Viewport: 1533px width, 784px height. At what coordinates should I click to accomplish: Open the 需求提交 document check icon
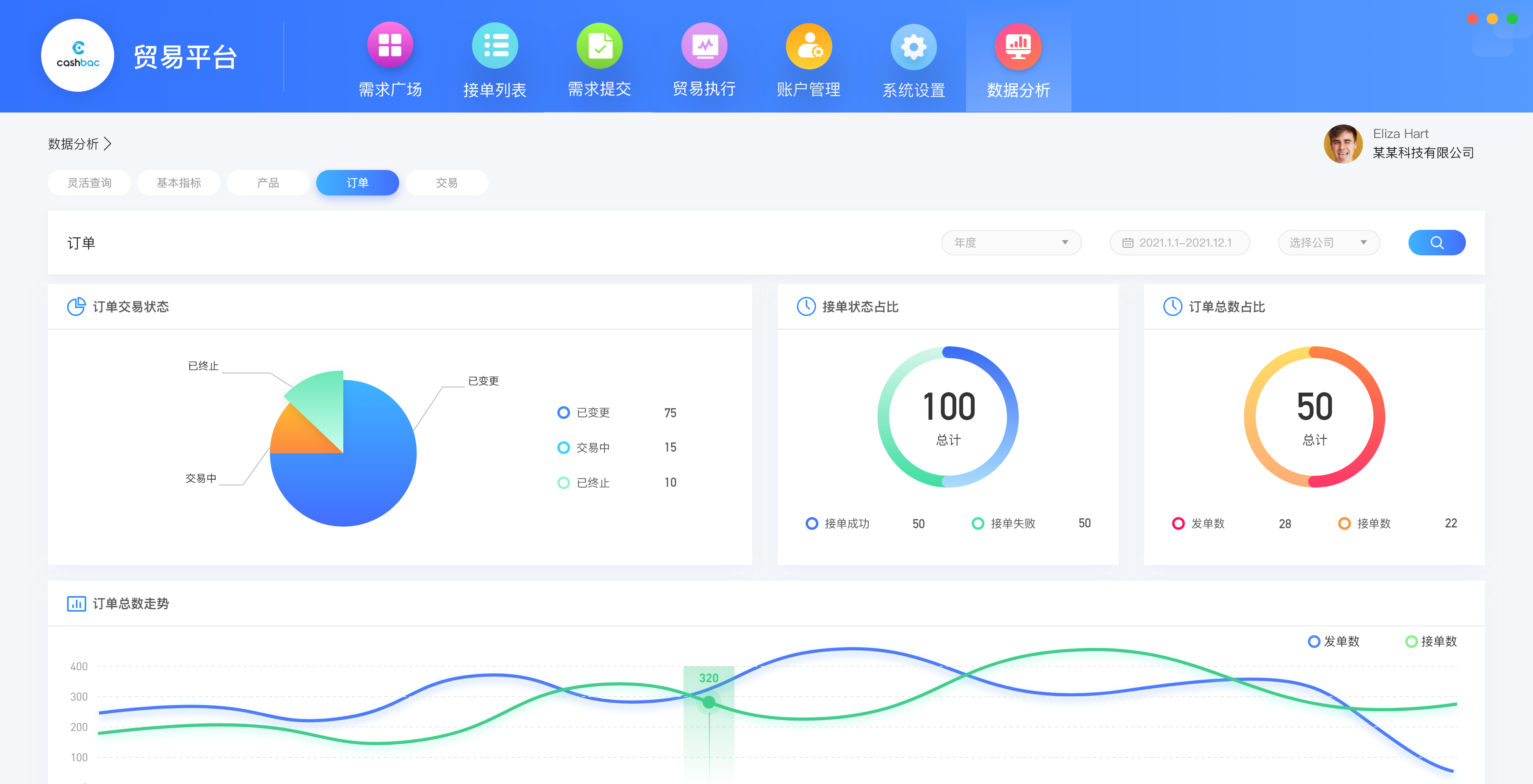pos(599,45)
